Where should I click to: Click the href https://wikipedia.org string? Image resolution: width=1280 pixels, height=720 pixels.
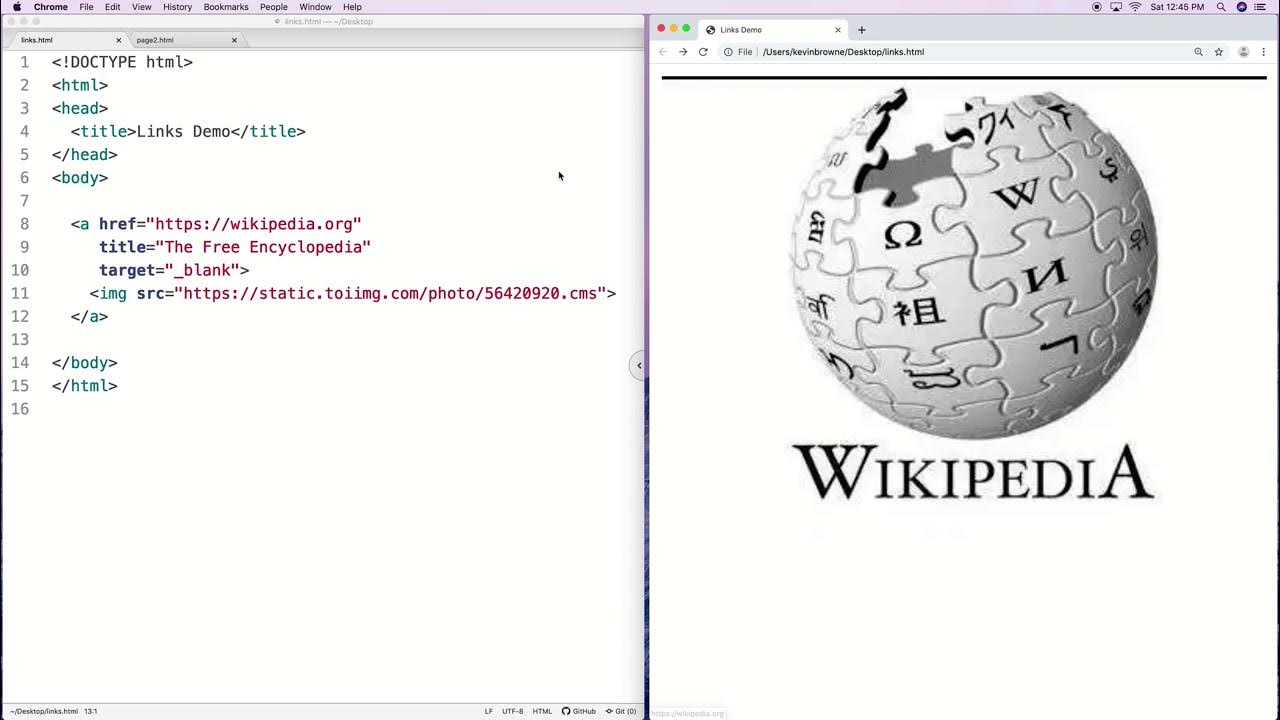(x=254, y=224)
